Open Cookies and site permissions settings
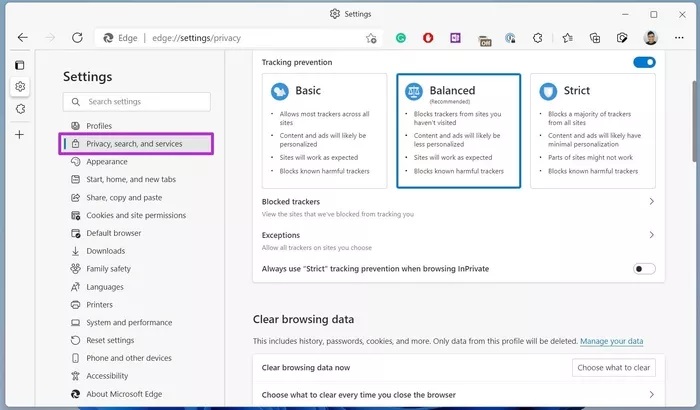This screenshot has height=410, width=700. 135,215
